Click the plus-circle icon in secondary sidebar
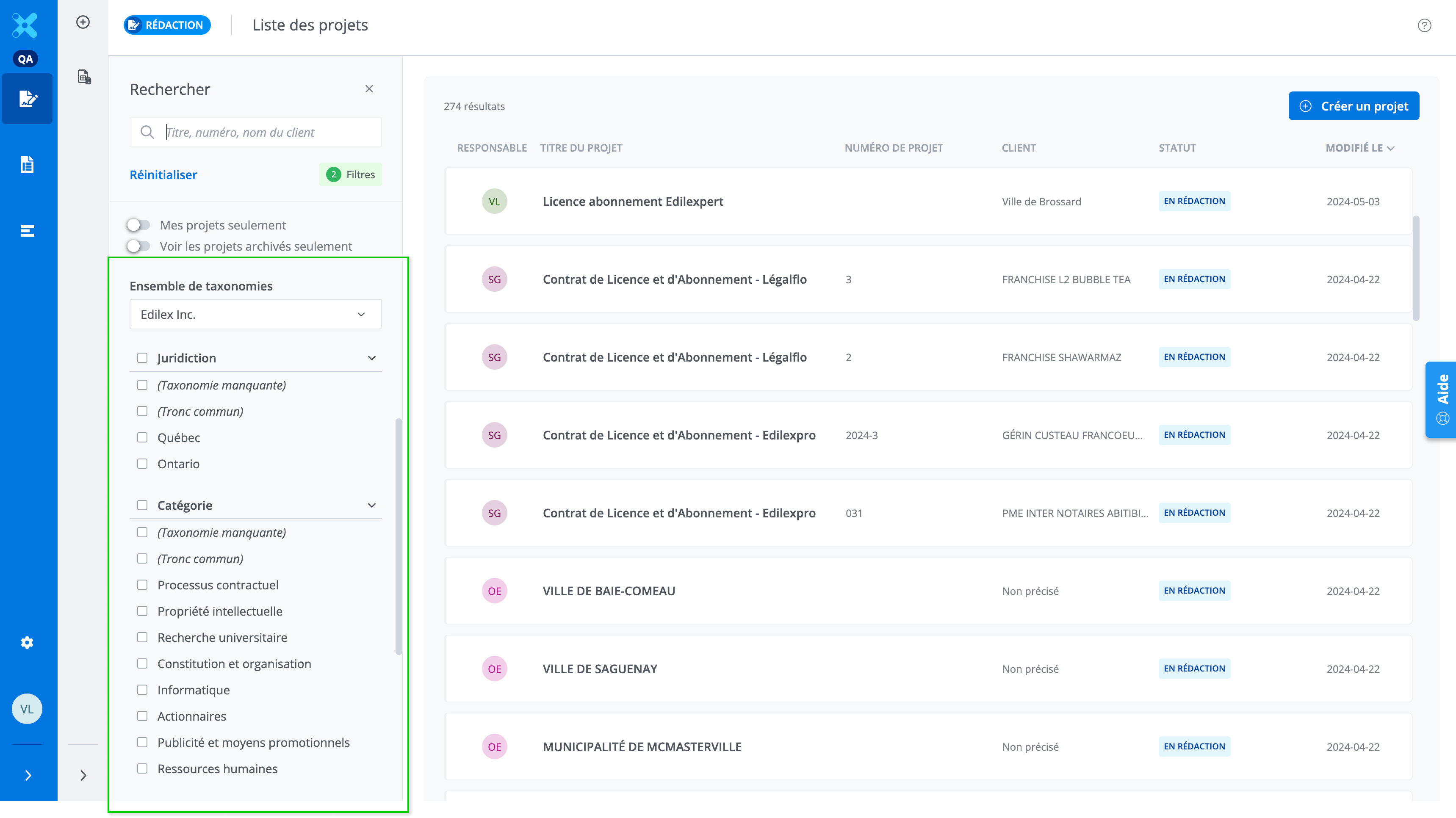 coord(83,22)
